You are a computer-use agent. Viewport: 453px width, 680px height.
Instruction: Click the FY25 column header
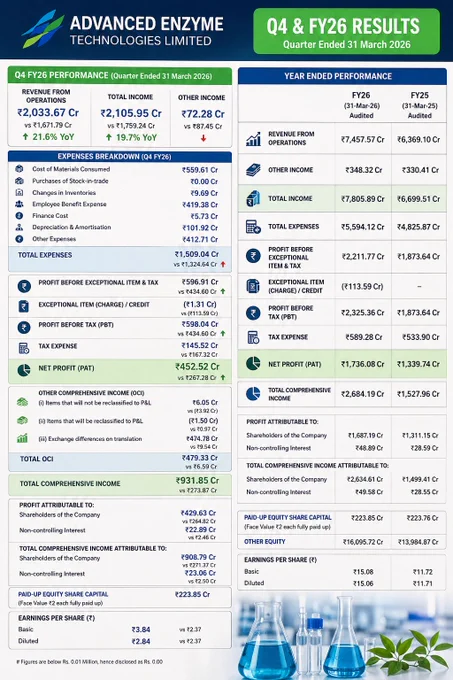420,95
